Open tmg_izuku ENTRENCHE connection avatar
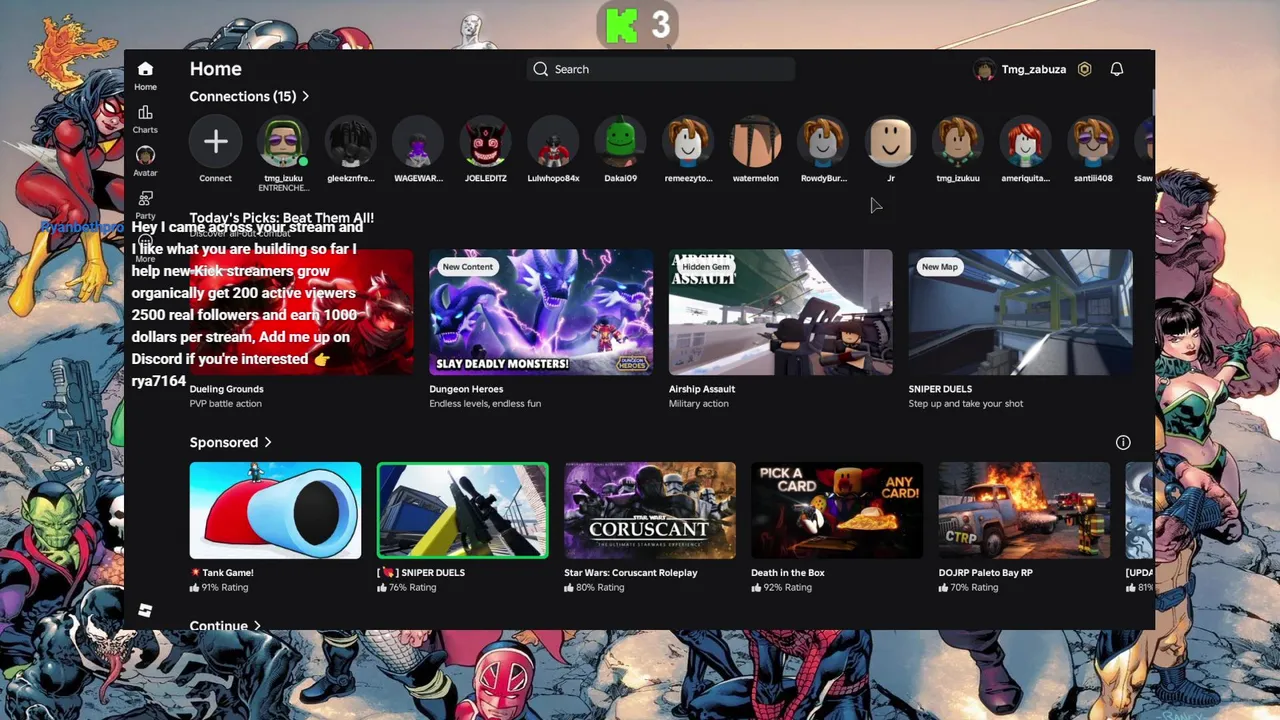This screenshot has width=1280, height=720. point(283,142)
